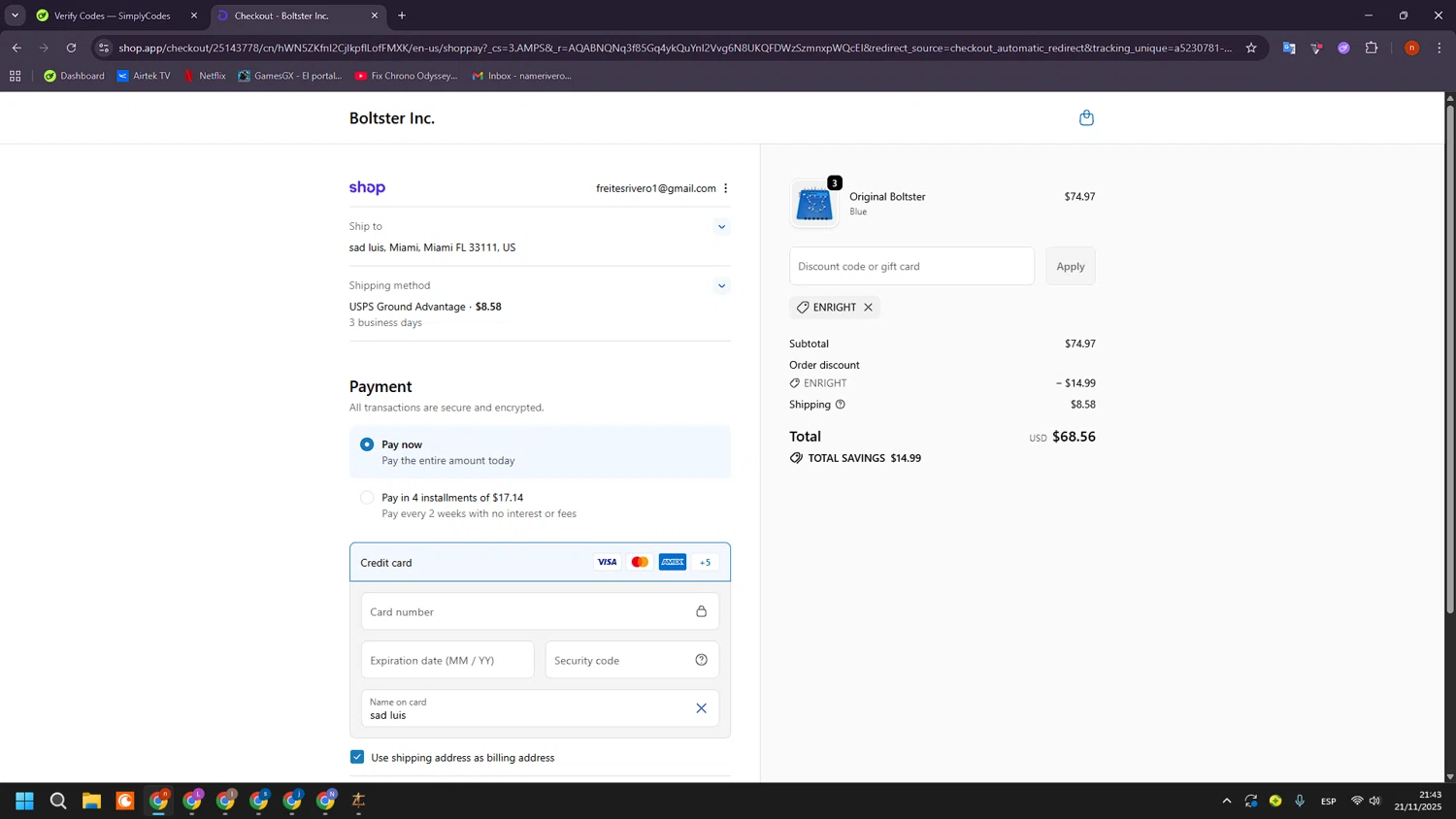Uncheck Use shipping address as billing address
This screenshot has height=819, width=1456.
[357, 757]
